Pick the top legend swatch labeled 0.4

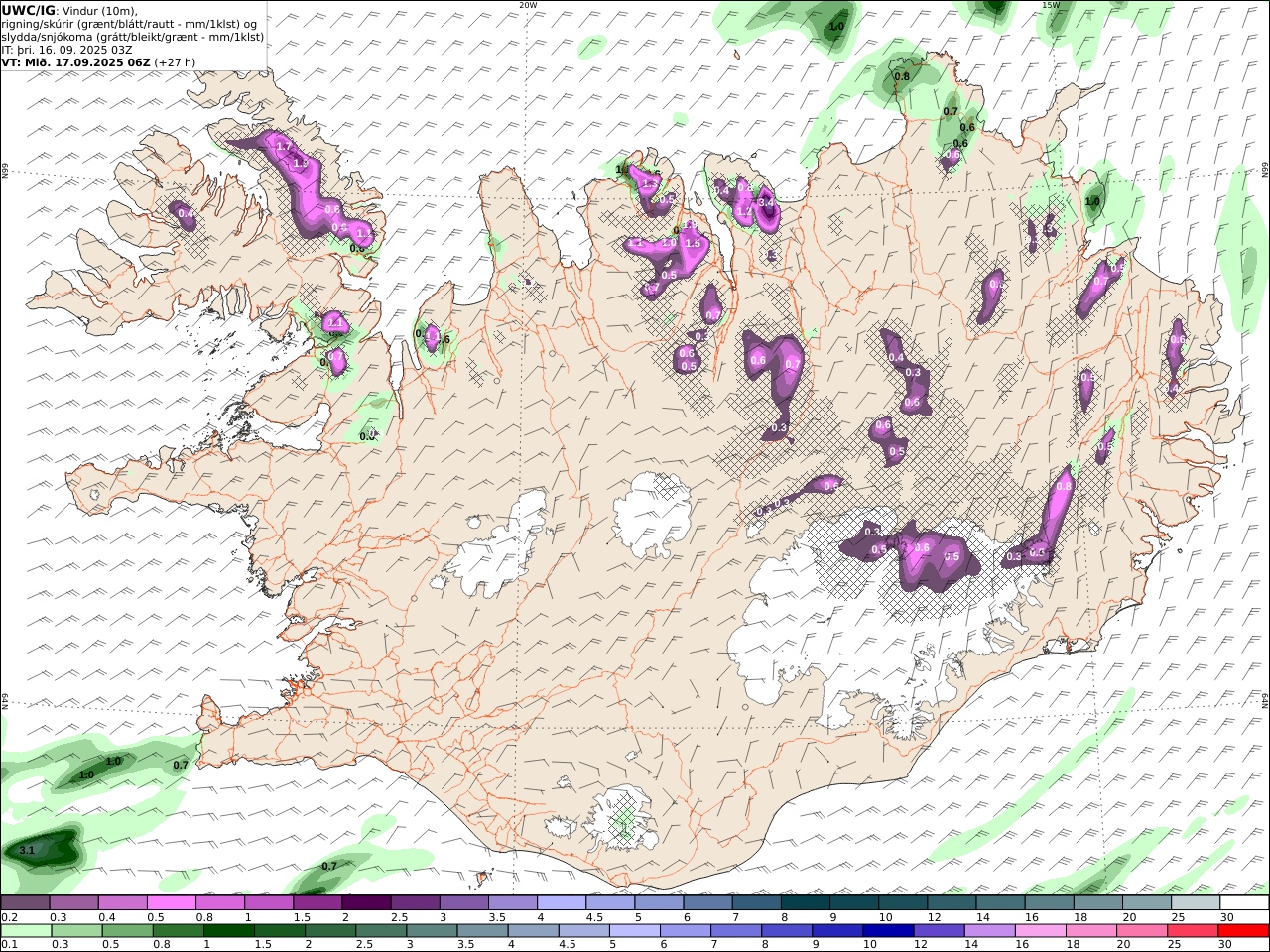click(122, 903)
